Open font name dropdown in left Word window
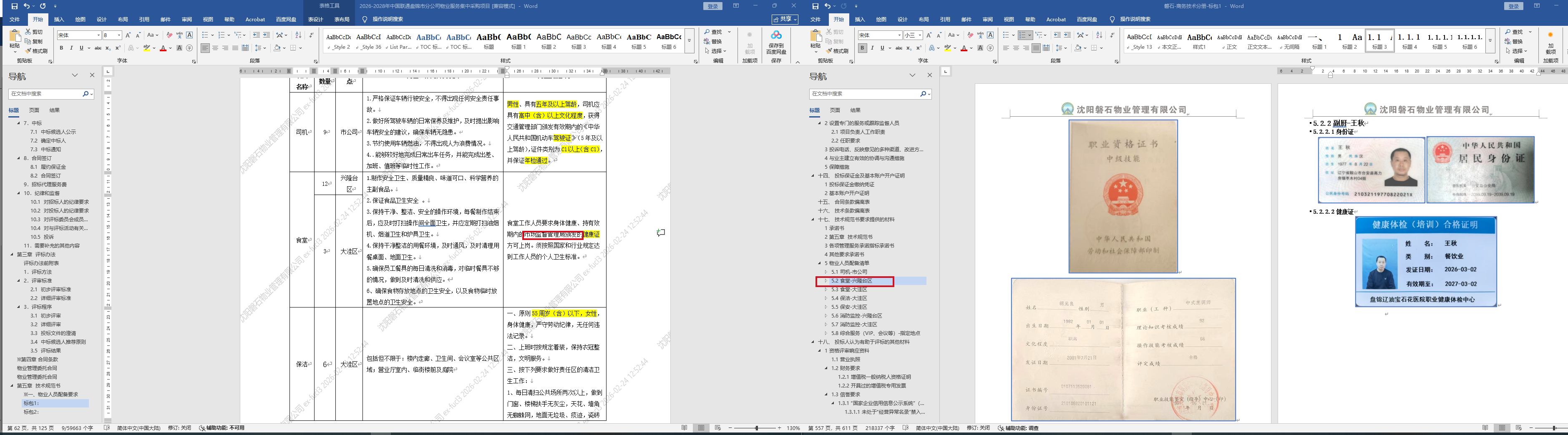Screen dimensions: 1568x435 pos(98,35)
